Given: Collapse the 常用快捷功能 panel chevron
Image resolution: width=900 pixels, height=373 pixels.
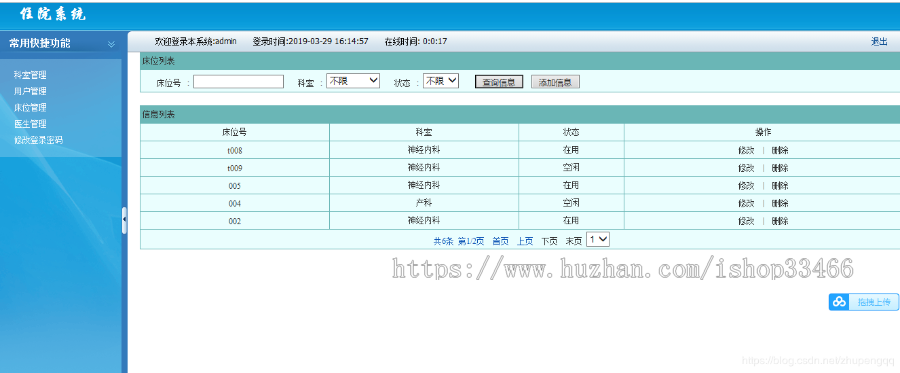Looking at the screenshot, I should (x=111, y=44).
